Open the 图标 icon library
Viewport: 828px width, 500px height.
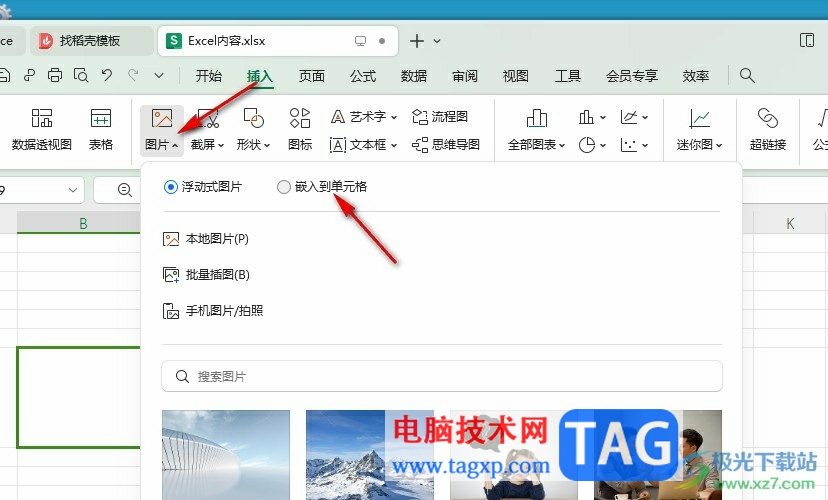click(x=300, y=129)
